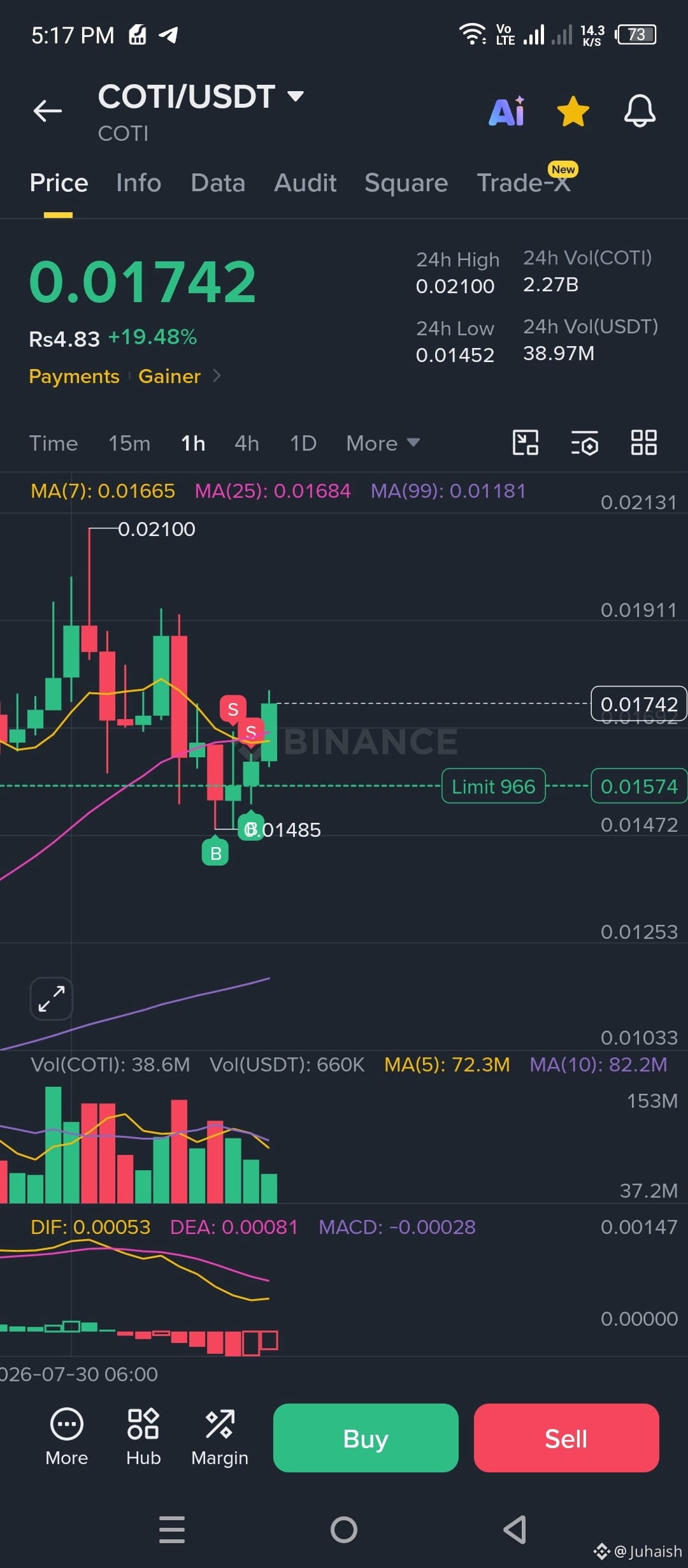This screenshot has width=688, height=1568.
Task: Tap the MA(10): 82.2M volume label
Action: click(x=599, y=1064)
